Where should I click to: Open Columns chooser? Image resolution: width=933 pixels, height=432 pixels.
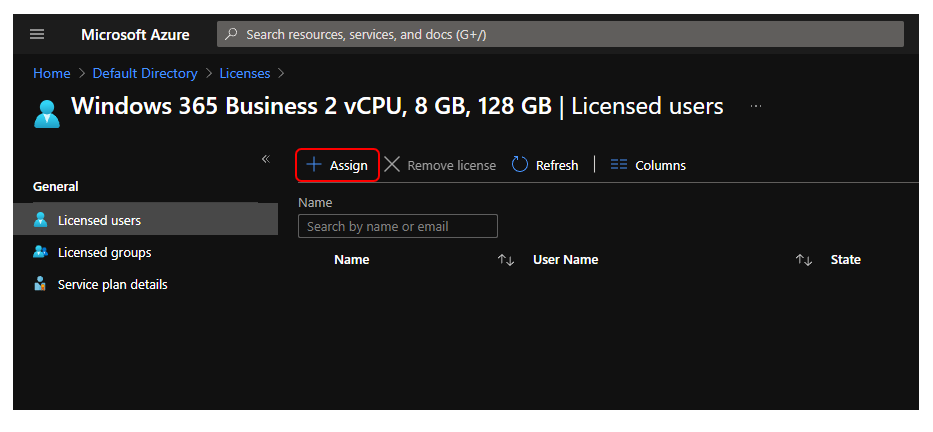(648, 165)
